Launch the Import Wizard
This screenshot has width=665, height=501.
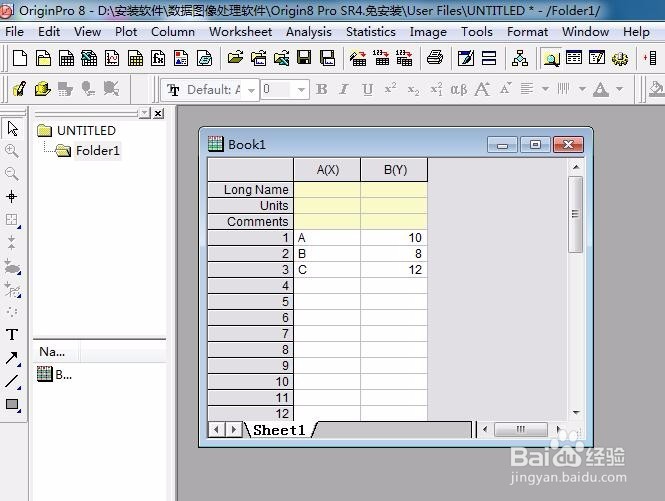pyautogui.click(x=358, y=58)
